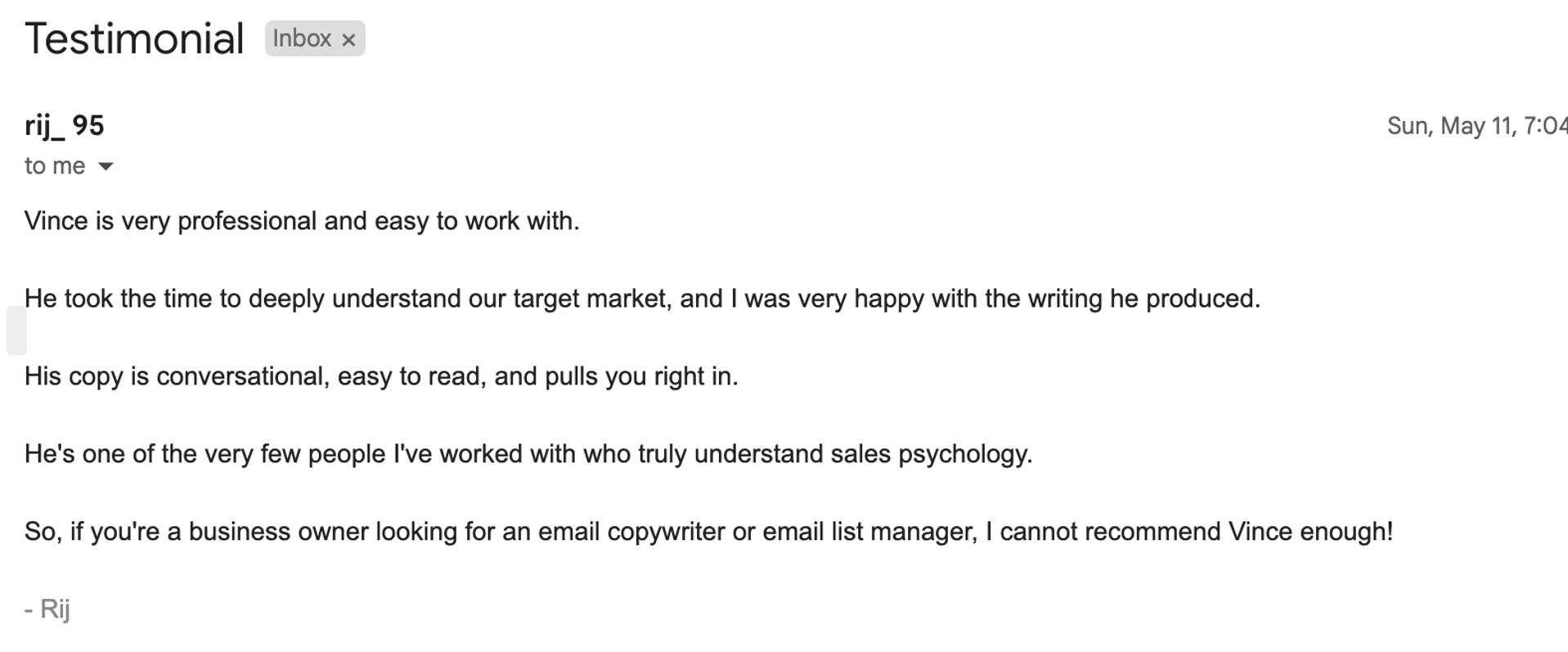Click the words 'pulls you right in'
Viewport: 1568px width, 652px height.
(640, 376)
